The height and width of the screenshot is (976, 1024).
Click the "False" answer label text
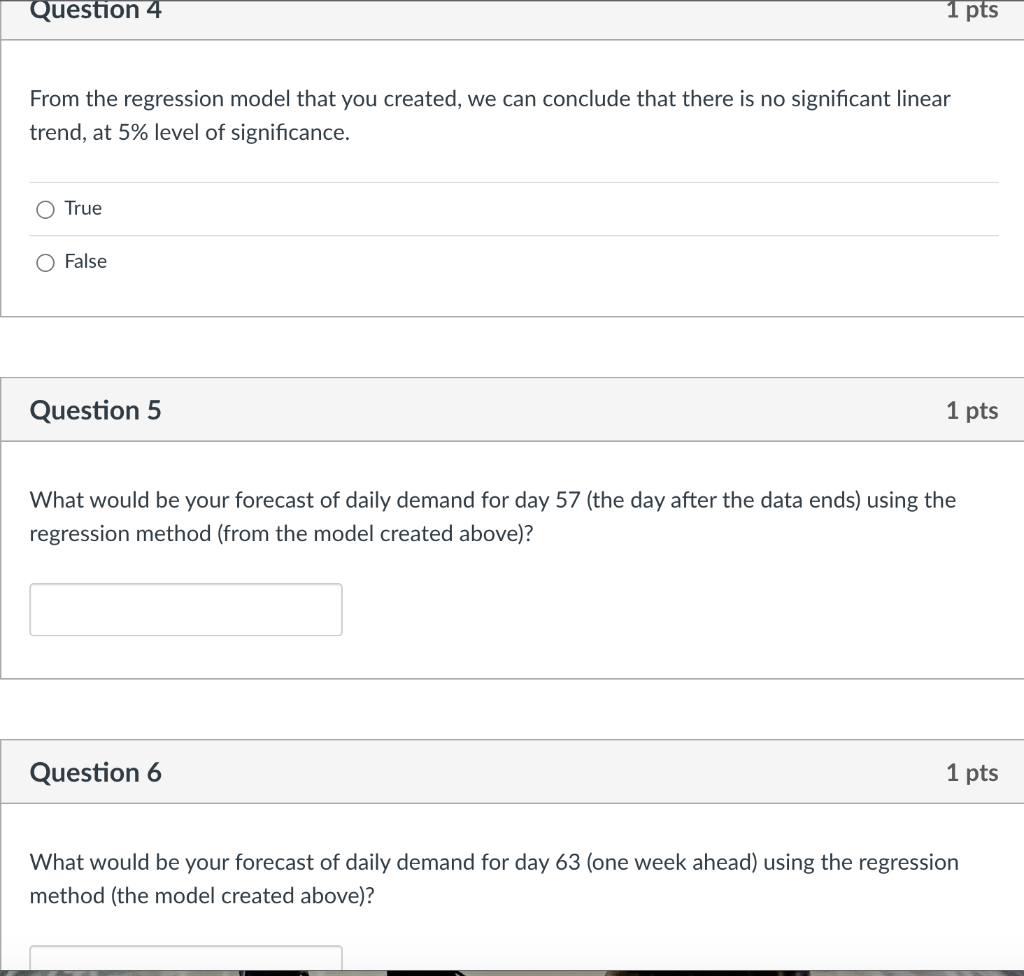coord(86,261)
